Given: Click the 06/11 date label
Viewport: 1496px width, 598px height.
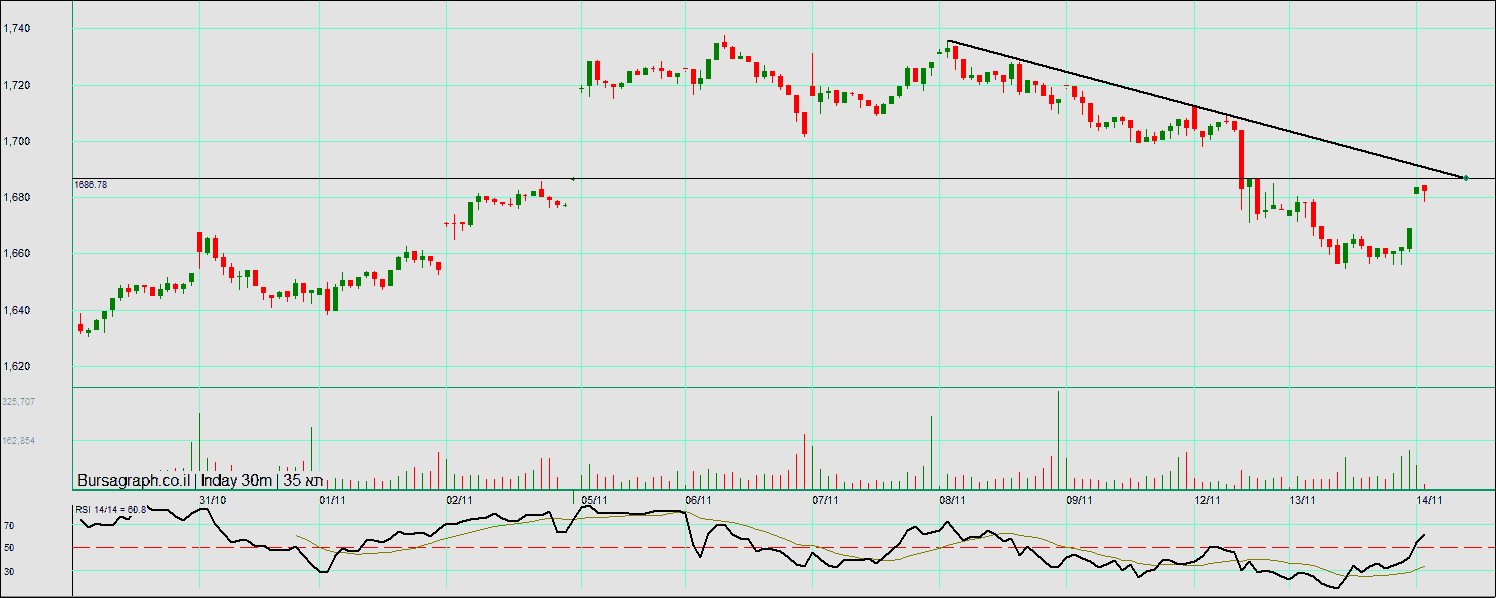Looking at the screenshot, I should 698,498.
